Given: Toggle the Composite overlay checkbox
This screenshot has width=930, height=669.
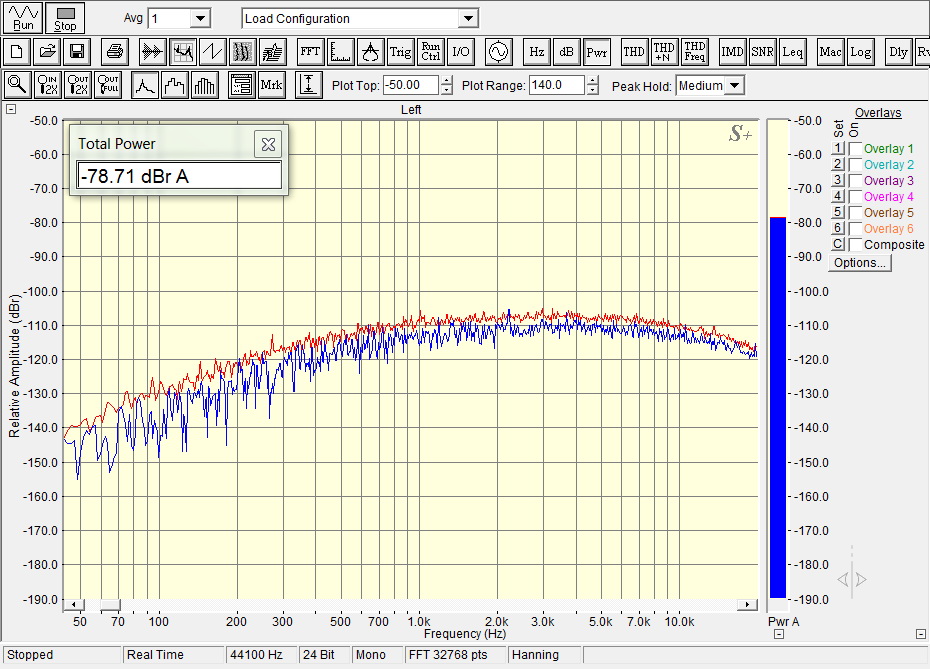Looking at the screenshot, I should pyautogui.click(x=855, y=245).
